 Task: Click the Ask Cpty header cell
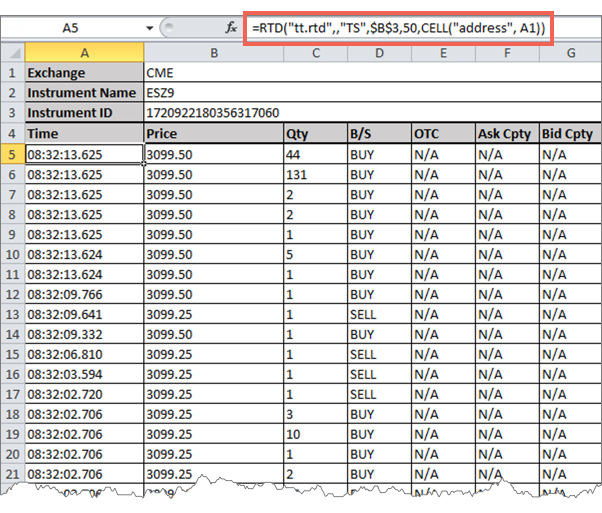tap(505, 133)
